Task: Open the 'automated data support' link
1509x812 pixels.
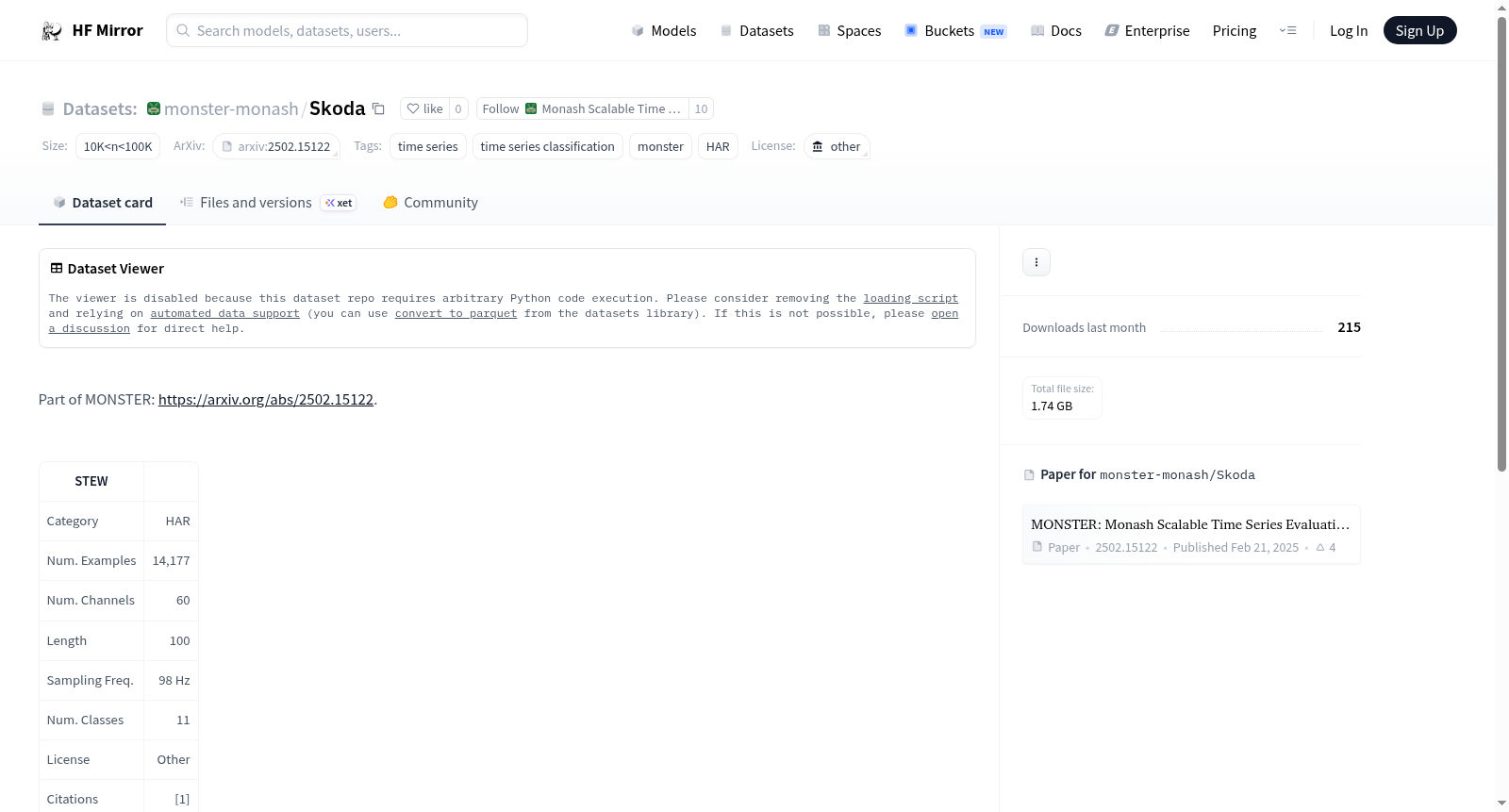Action: point(224,313)
